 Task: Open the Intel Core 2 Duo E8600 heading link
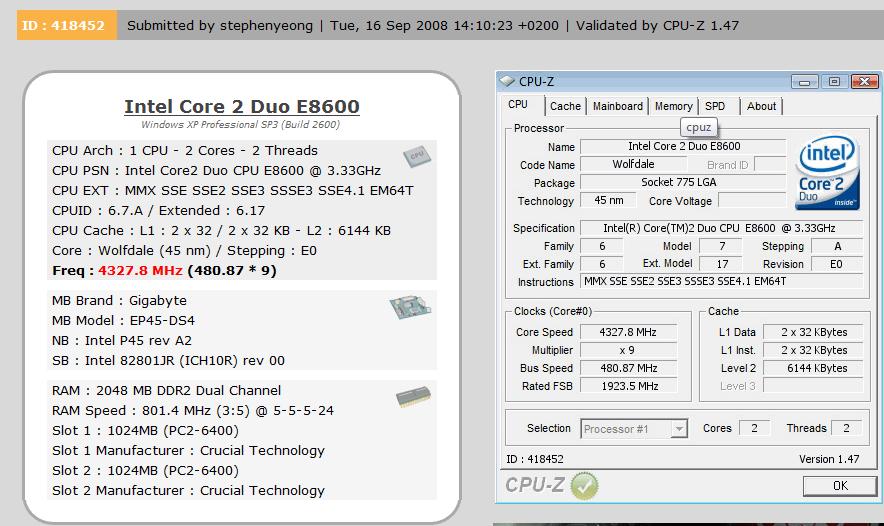242,107
